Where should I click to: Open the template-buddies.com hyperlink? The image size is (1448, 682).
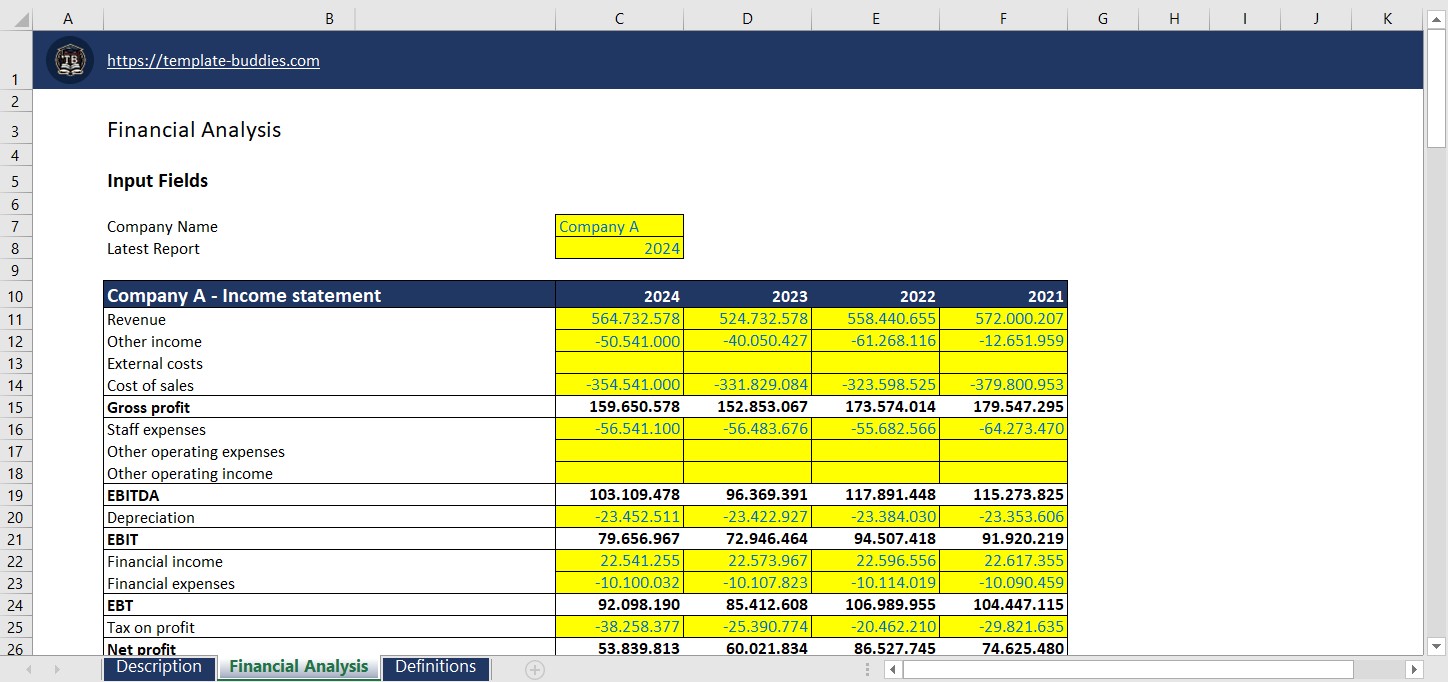(x=213, y=60)
